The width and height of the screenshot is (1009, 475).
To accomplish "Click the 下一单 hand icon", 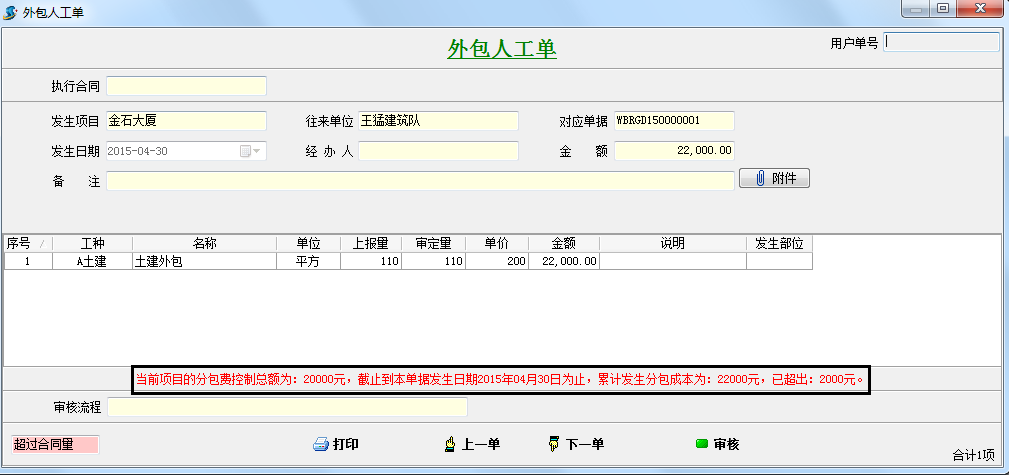I will coord(553,445).
